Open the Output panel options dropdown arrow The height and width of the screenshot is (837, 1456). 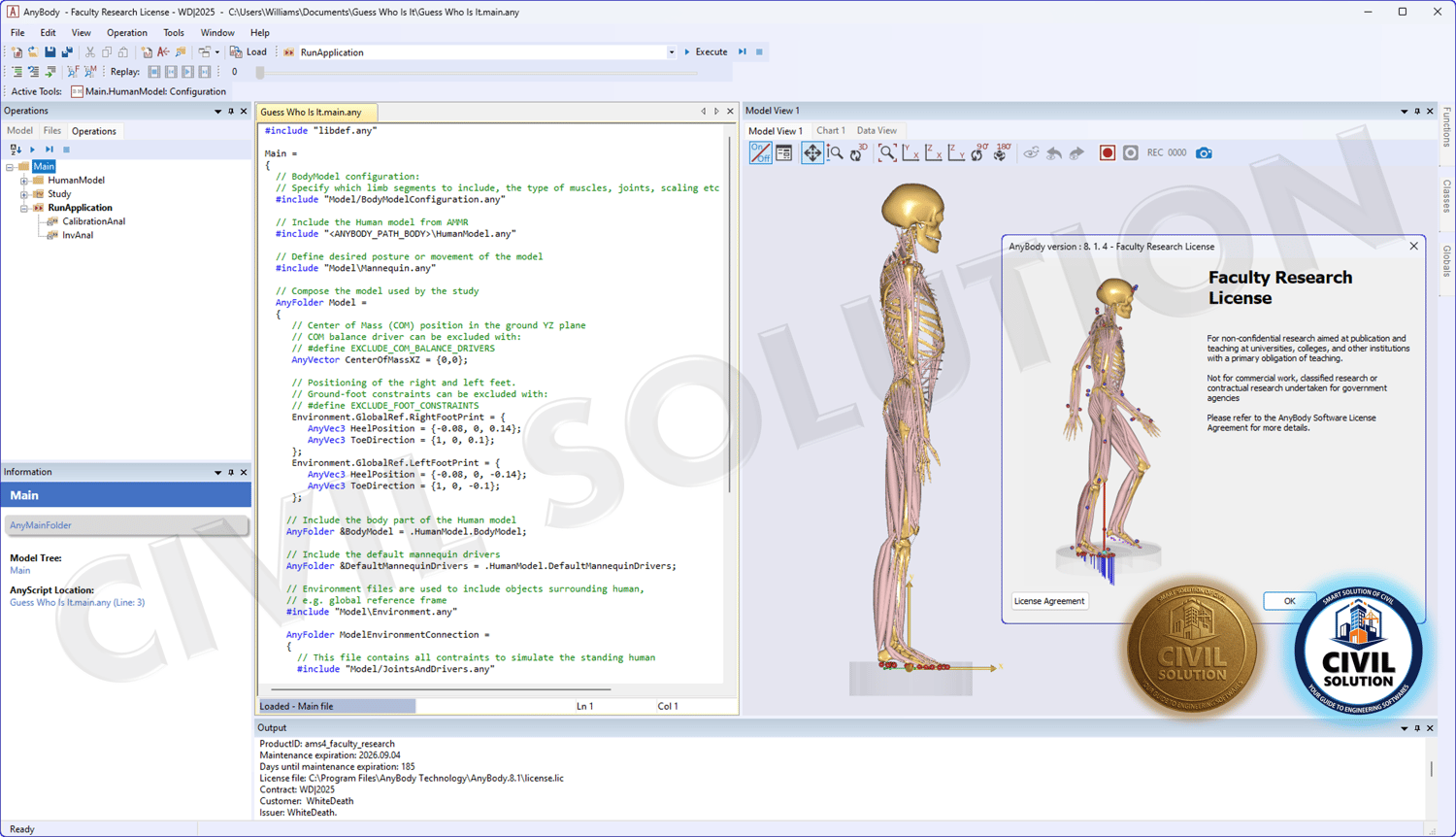pyautogui.click(x=1404, y=728)
